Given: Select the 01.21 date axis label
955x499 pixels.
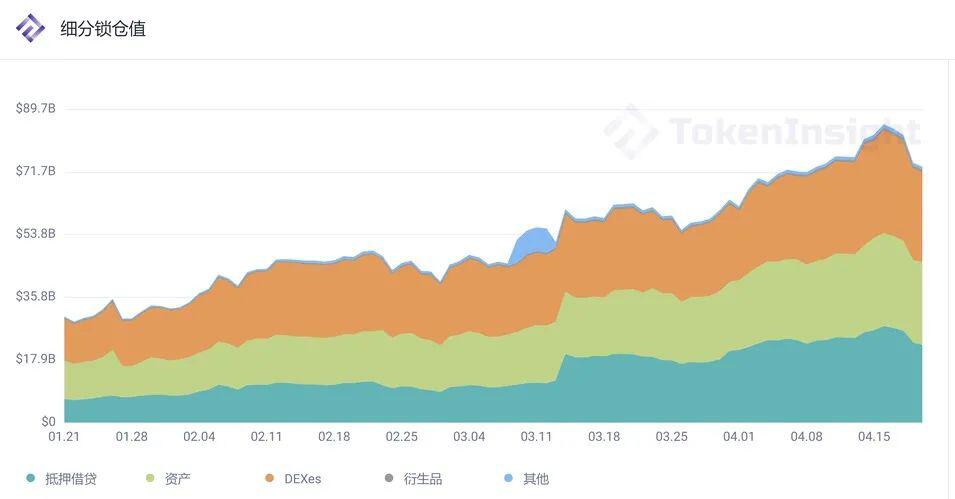Looking at the screenshot, I should [64, 437].
